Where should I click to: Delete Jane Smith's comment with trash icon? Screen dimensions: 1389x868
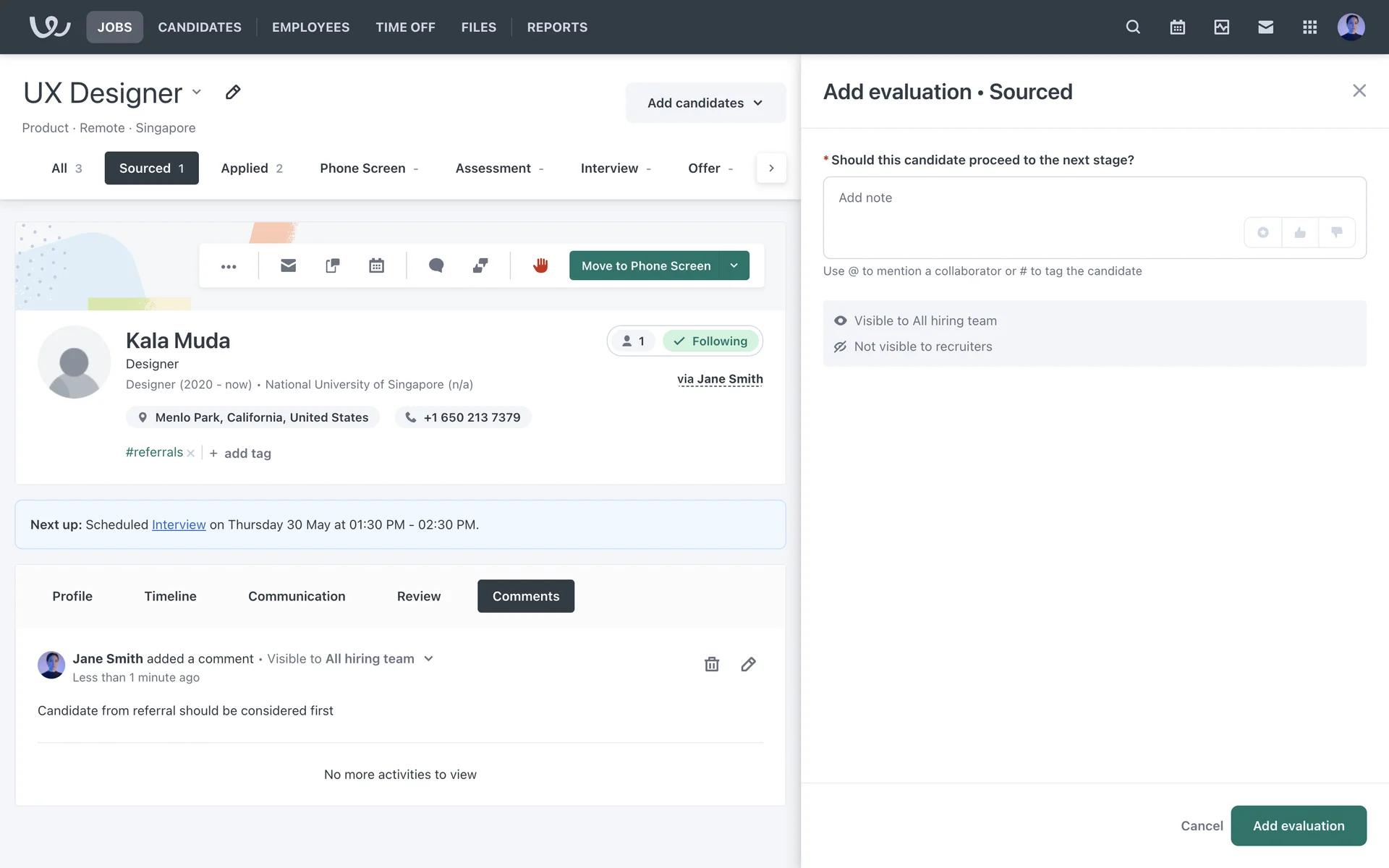pyautogui.click(x=712, y=664)
